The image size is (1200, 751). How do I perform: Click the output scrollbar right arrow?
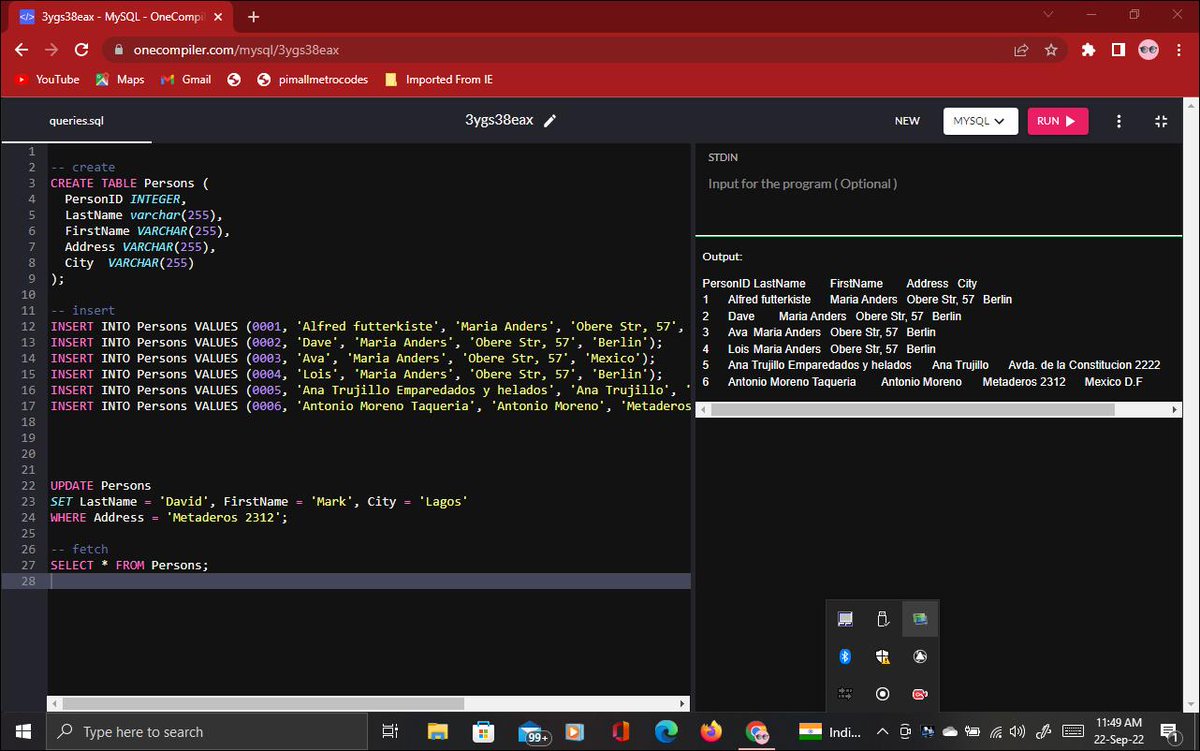[1174, 410]
